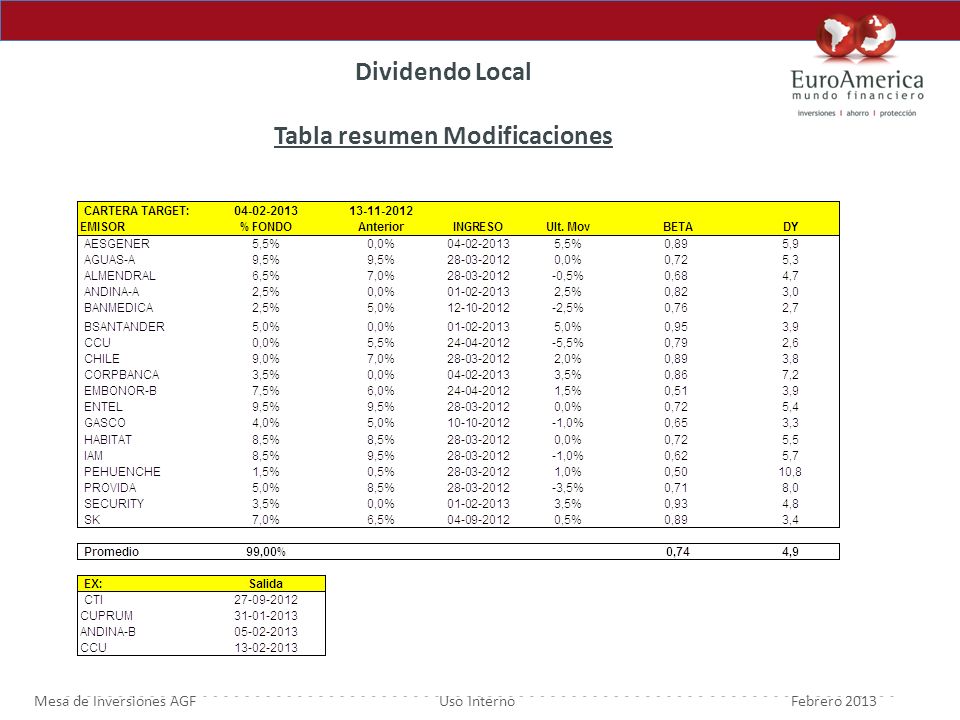Click CCU's Ult. Mov value '-5,5%'
This screenshot has height=720, width=960.
[x=568, y=342]
